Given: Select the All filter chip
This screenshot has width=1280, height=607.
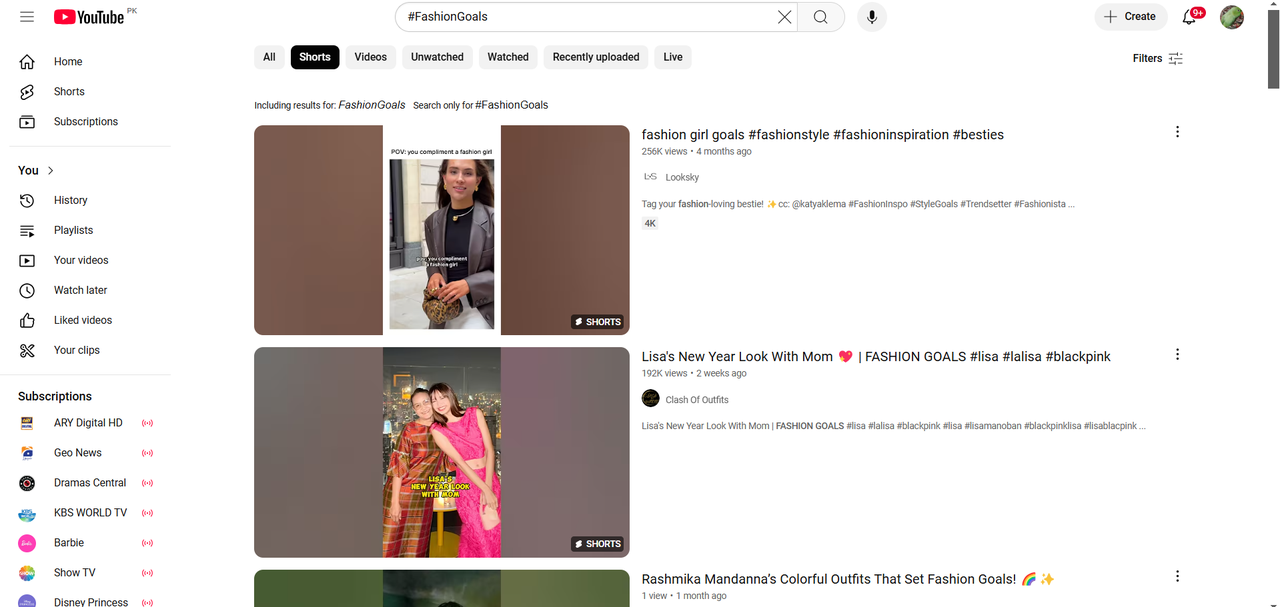Looking at the screenshot, I should click(x=269, y=57).
